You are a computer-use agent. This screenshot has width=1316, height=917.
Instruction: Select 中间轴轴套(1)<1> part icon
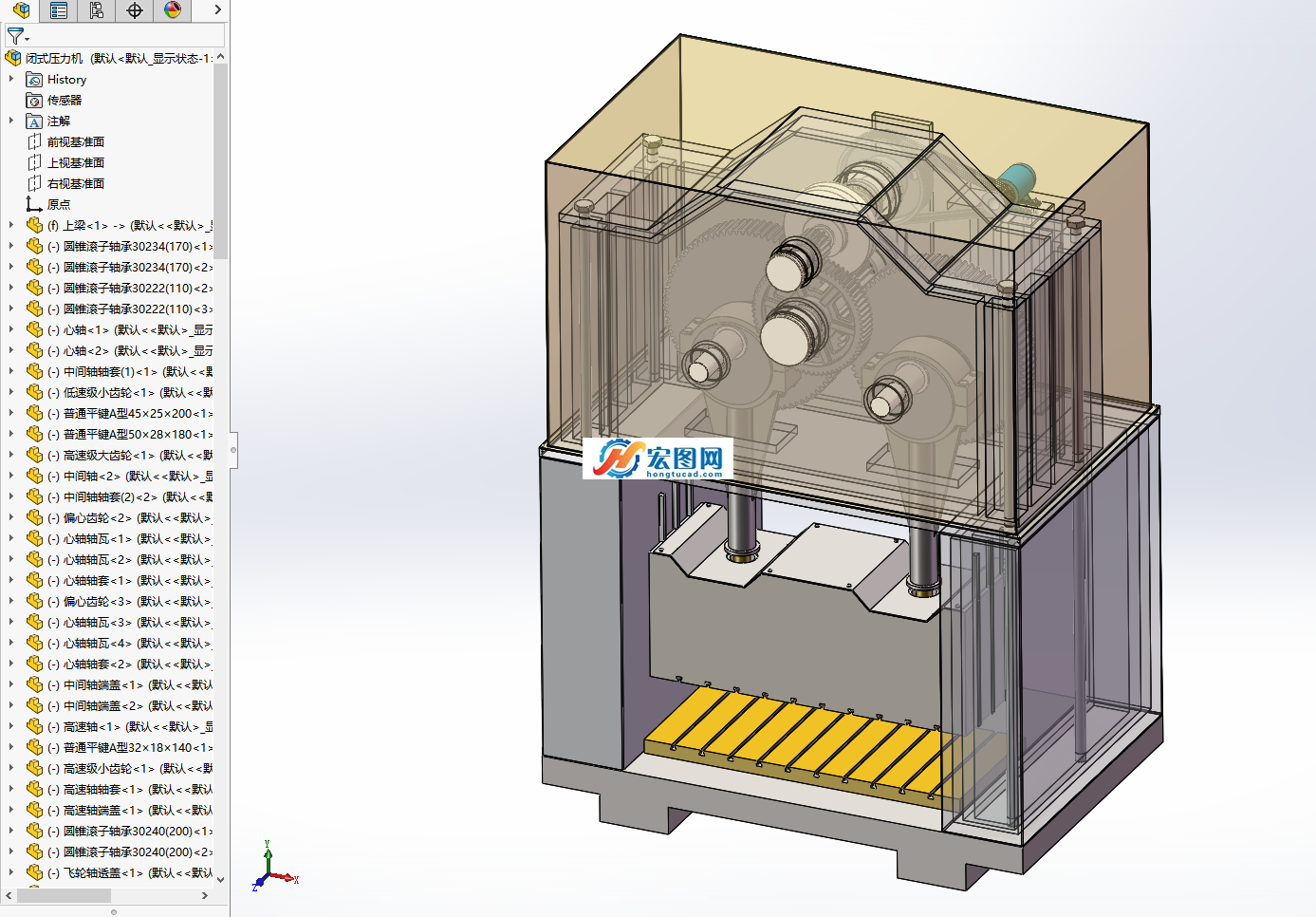click(34, 372)
